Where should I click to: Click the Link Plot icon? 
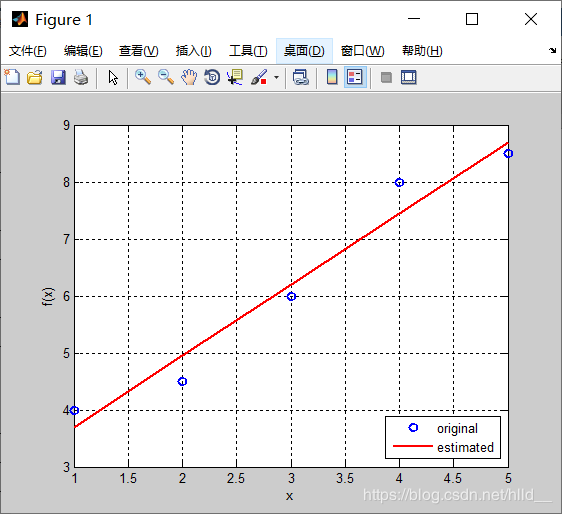click(300, 77)
